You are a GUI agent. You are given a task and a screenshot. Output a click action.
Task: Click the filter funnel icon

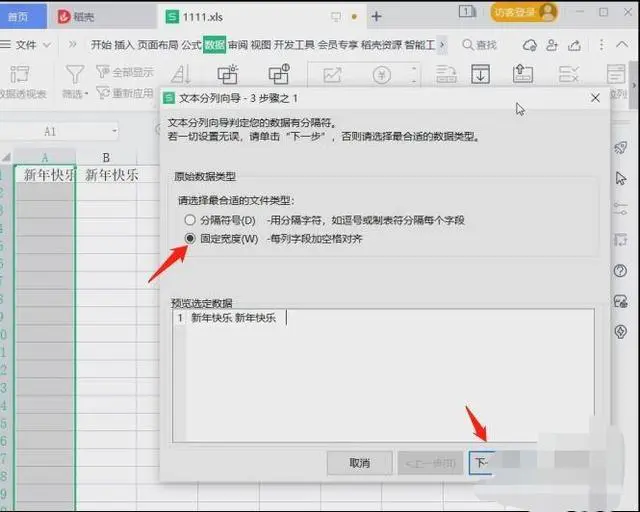(x=75, y=74)
